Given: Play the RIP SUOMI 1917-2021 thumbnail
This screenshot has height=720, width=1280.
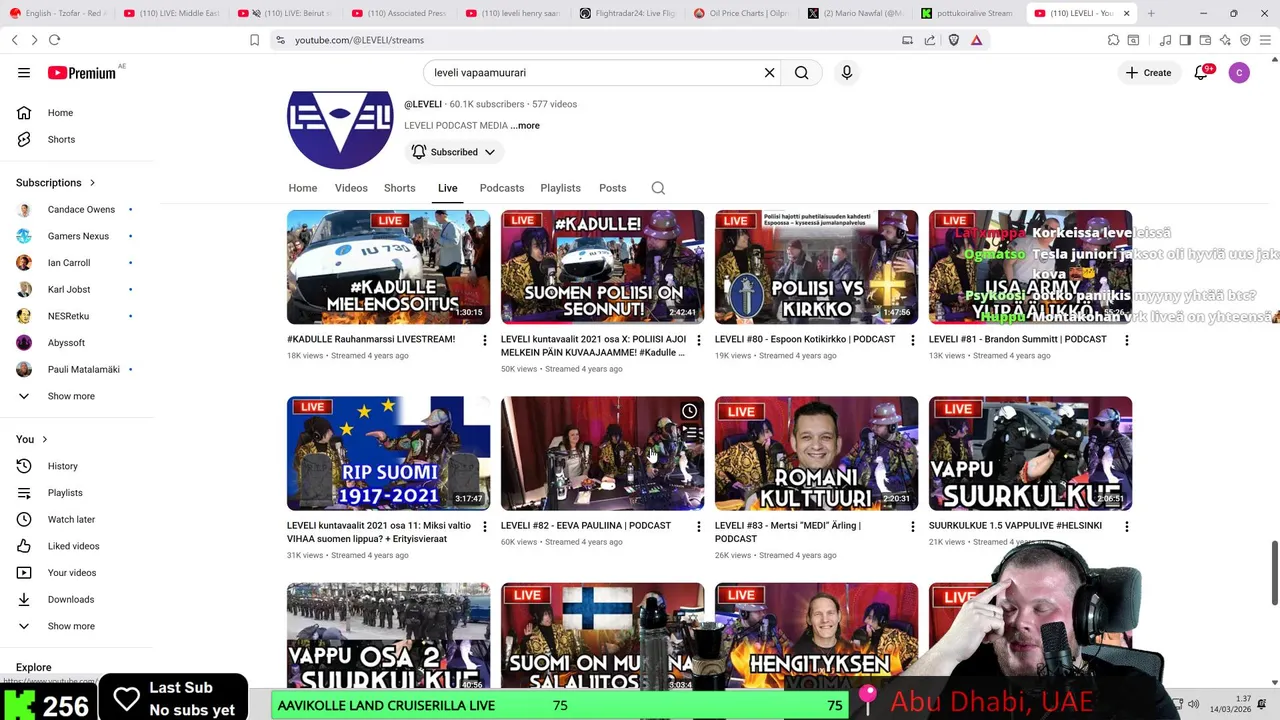Looking at the screenshot, I should coord(388,453).
